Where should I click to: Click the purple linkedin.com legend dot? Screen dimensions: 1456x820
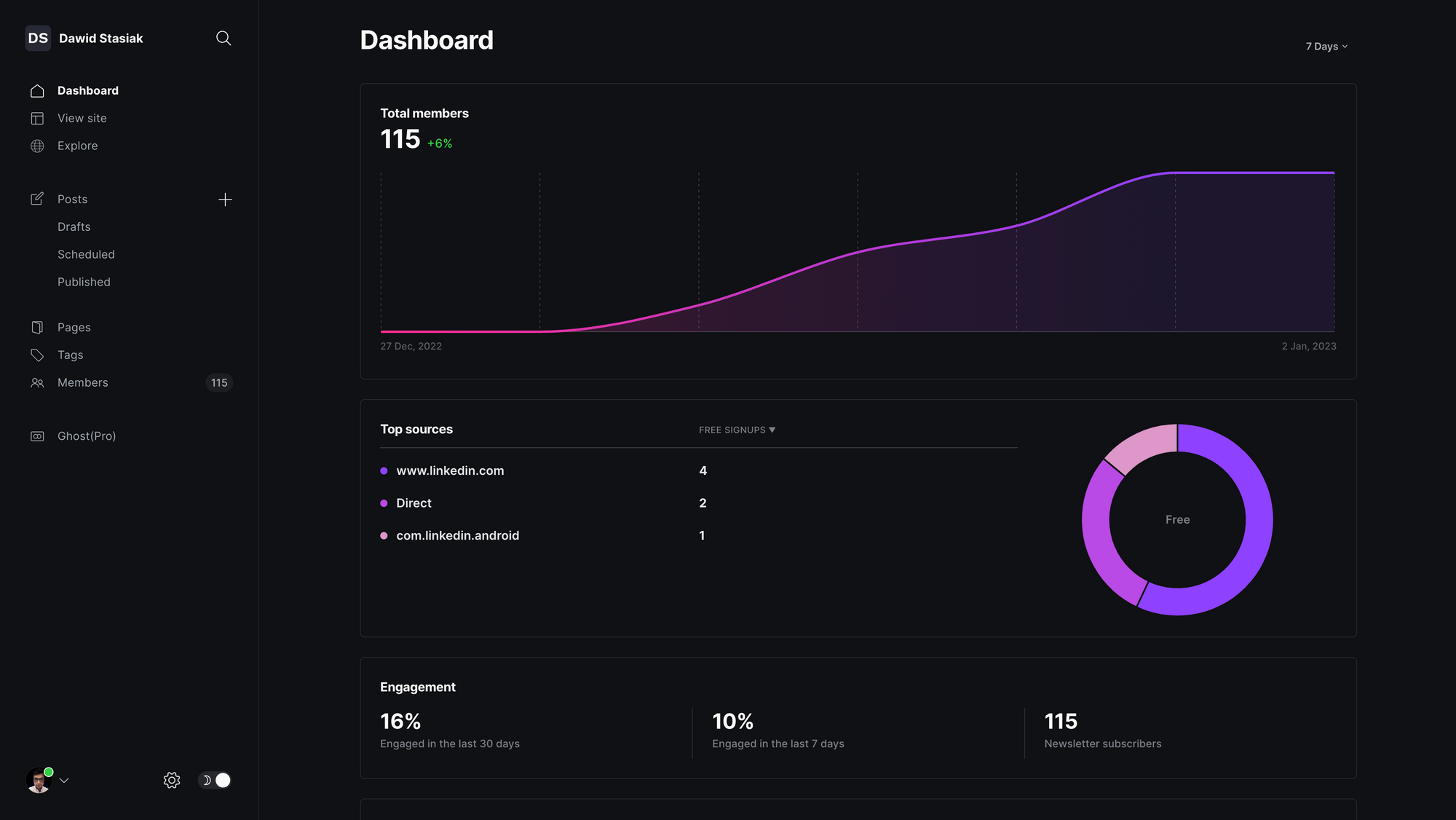click(x=384, y=471)
